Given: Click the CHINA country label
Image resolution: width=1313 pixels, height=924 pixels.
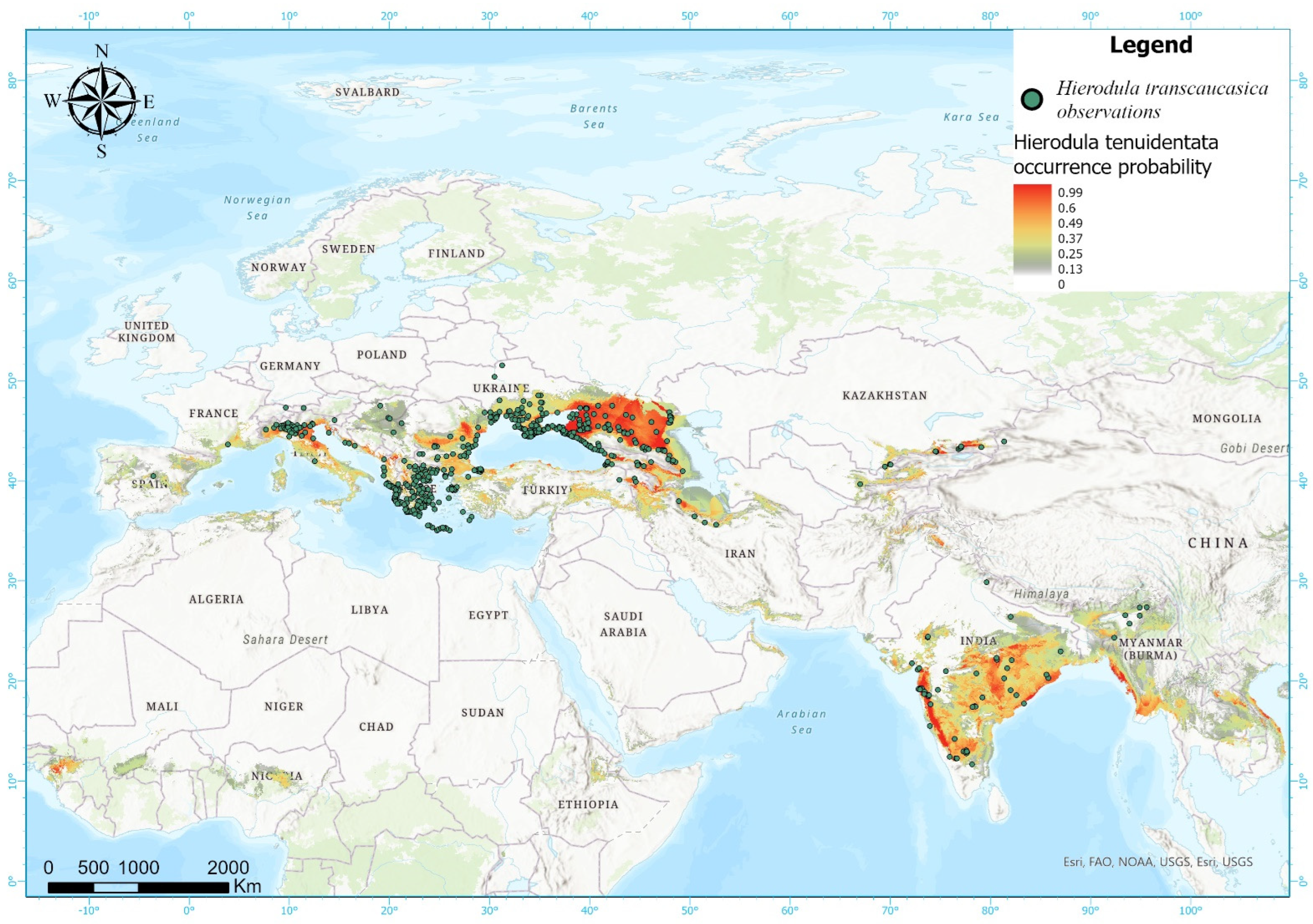Looking at the screenshot, I should 1218,543.
